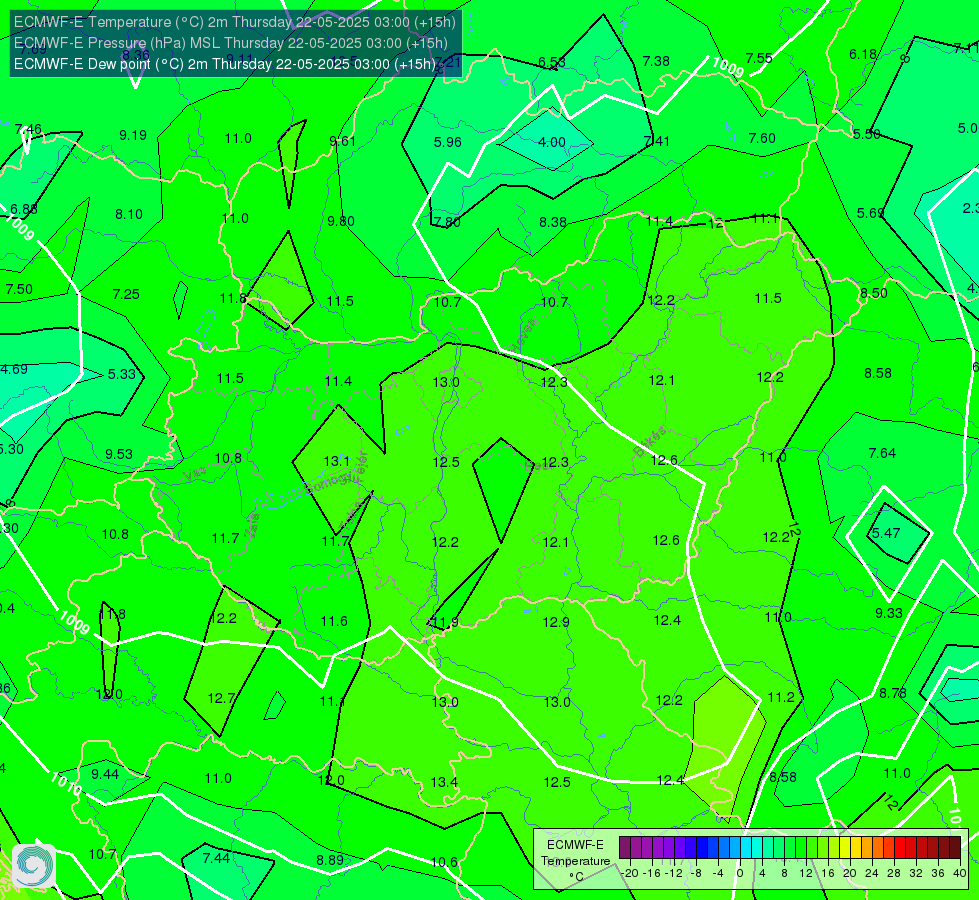Click the 5.96 temperature value
This screenshot has height=900, width=979.
(448, 142)
